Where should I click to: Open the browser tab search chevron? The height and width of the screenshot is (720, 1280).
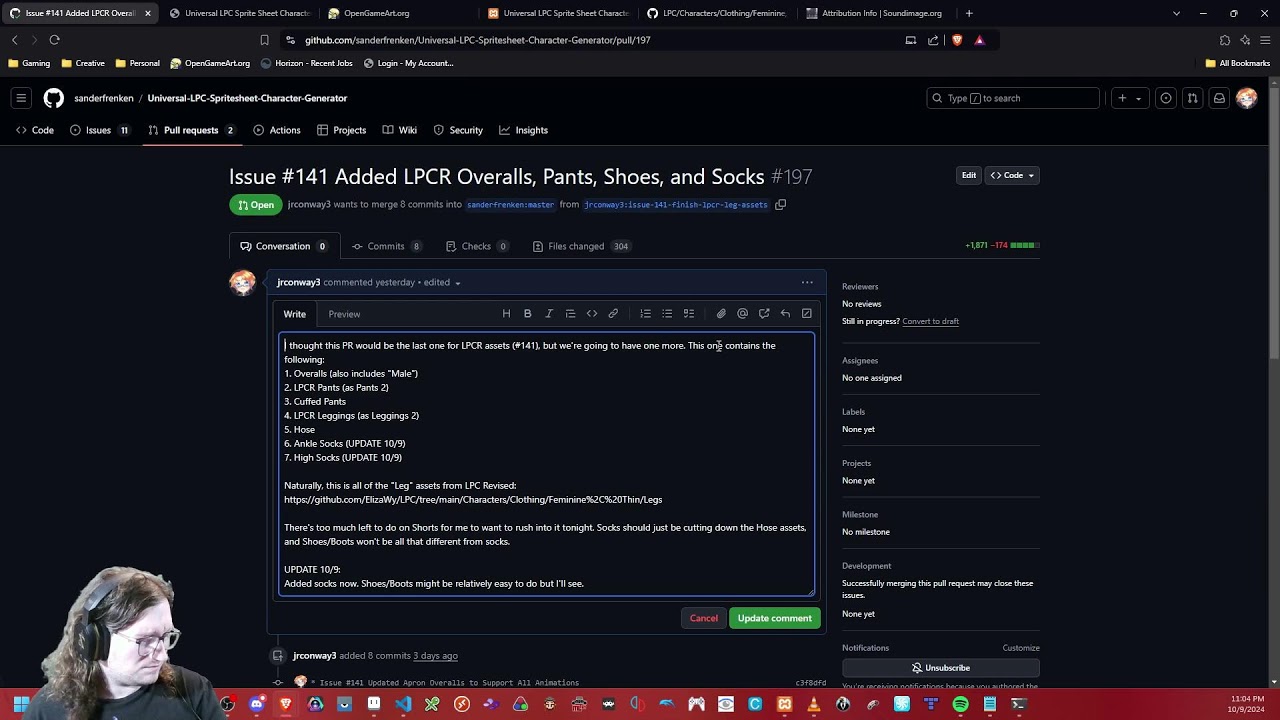pos(1176,13)
